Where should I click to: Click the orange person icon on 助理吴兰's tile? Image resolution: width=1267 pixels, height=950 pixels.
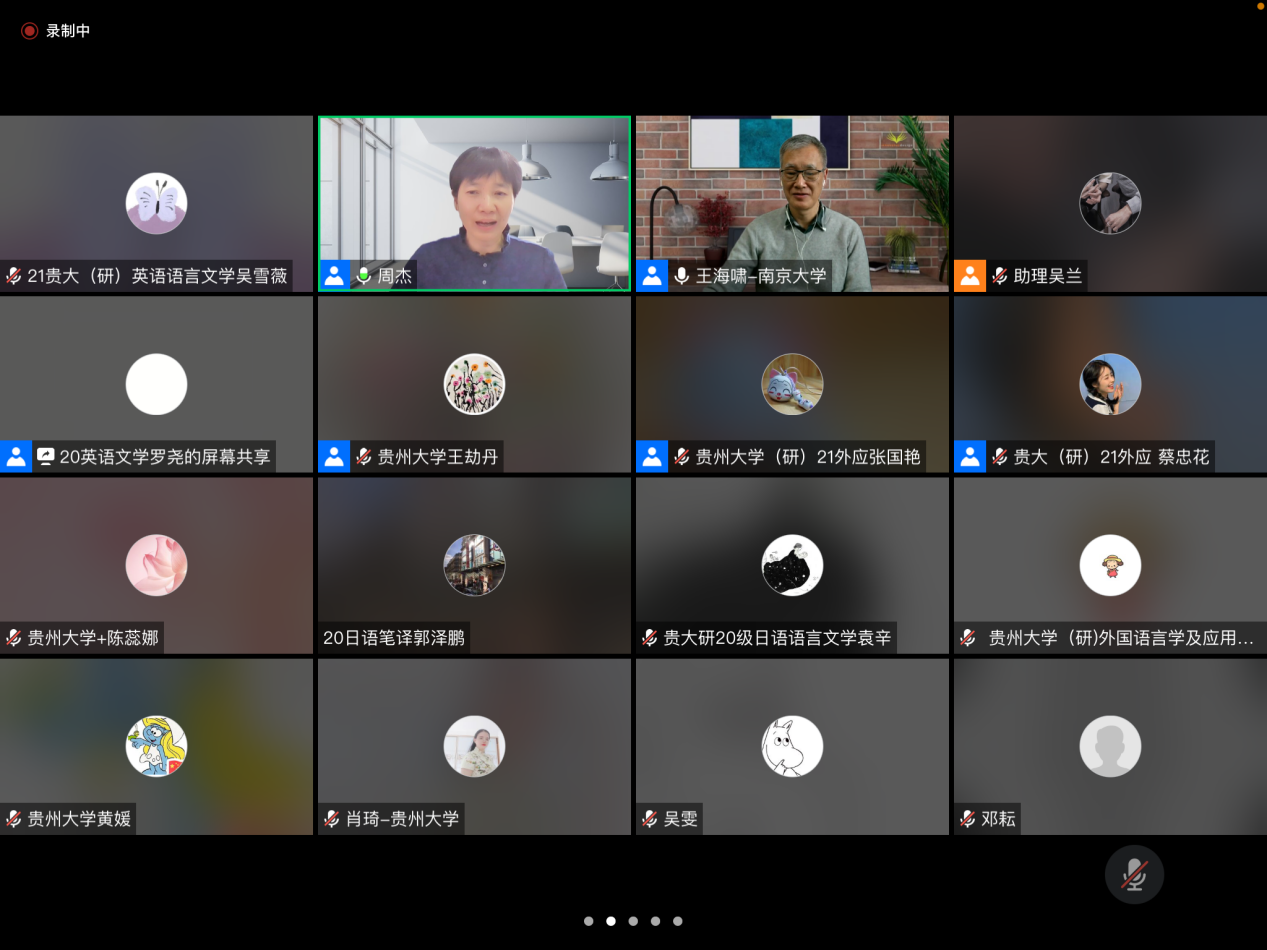click(x=970, y=276)
